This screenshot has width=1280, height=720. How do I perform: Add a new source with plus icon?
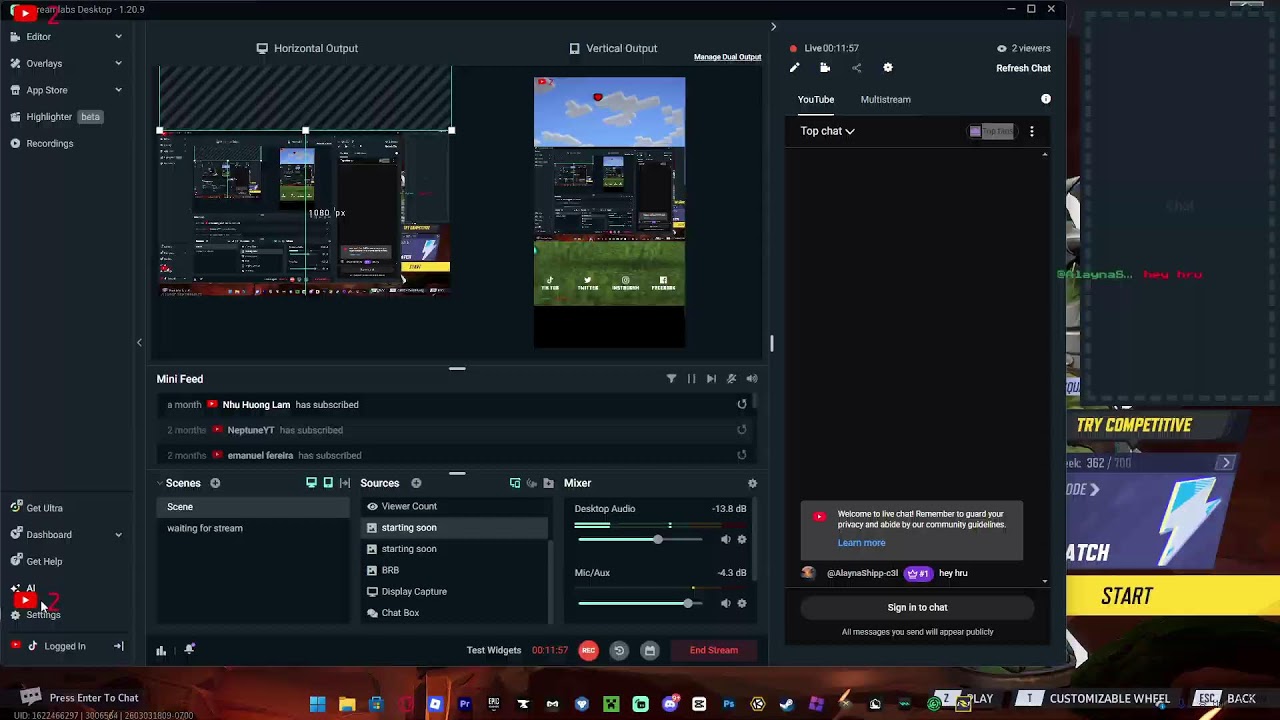(416, 483)
